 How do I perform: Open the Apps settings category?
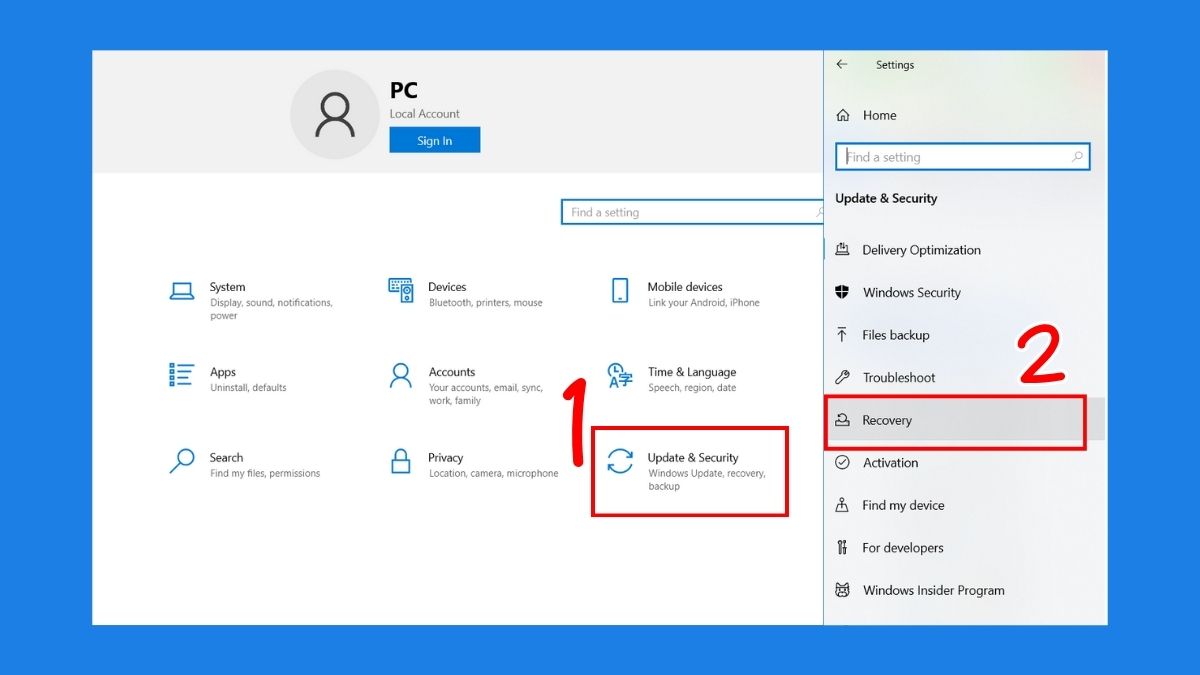tap(229, 379)
